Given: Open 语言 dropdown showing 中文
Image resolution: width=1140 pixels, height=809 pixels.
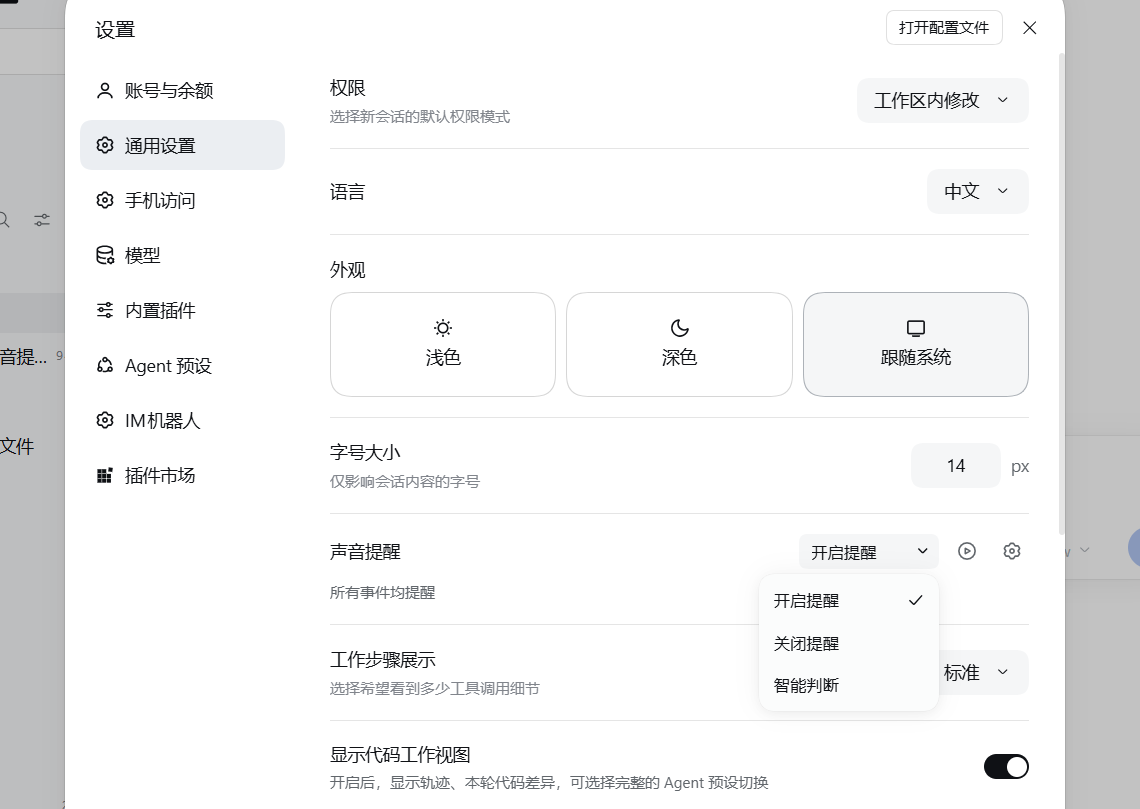Looking at the screenshot, I should coord(977,191).
